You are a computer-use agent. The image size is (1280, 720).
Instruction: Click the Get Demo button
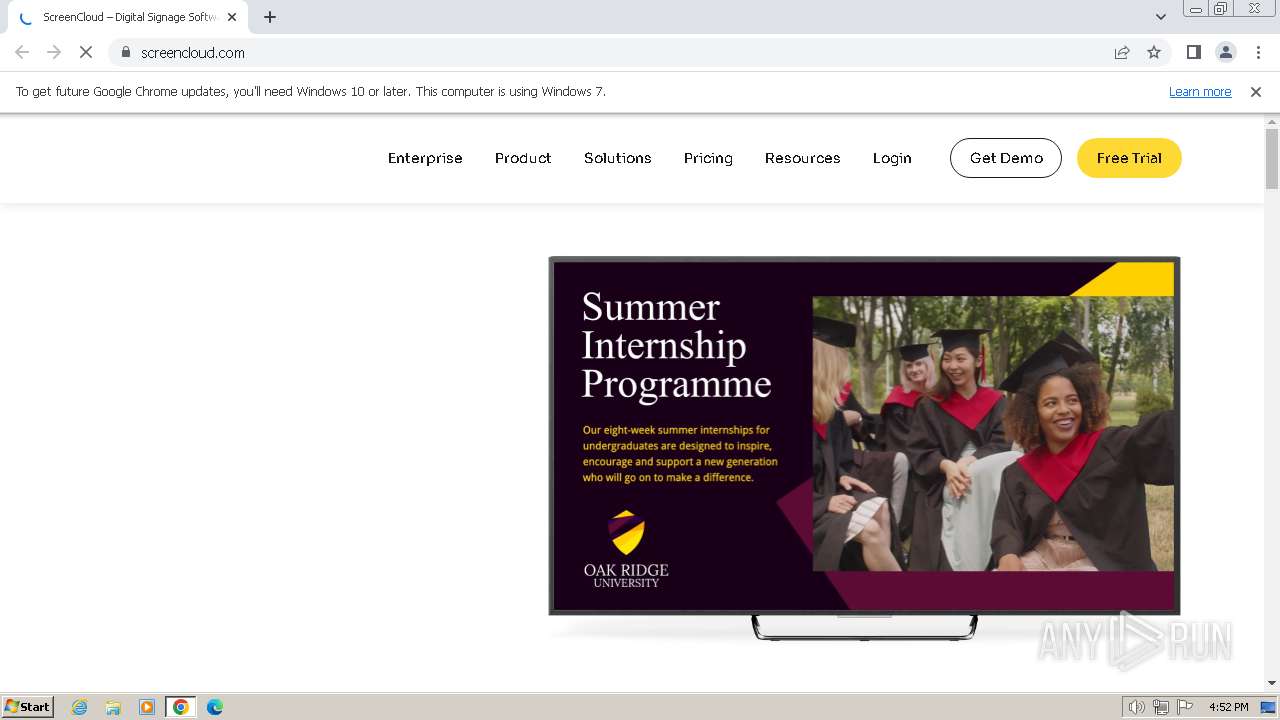(x=1005, y=158)
